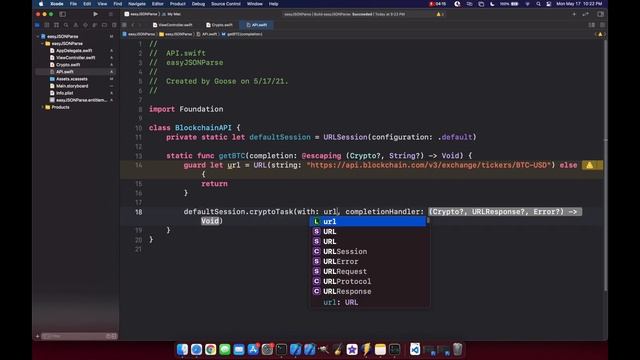The image size is (640, 360).
Task: Open the Xcode menu
Action: click(57, 4)
